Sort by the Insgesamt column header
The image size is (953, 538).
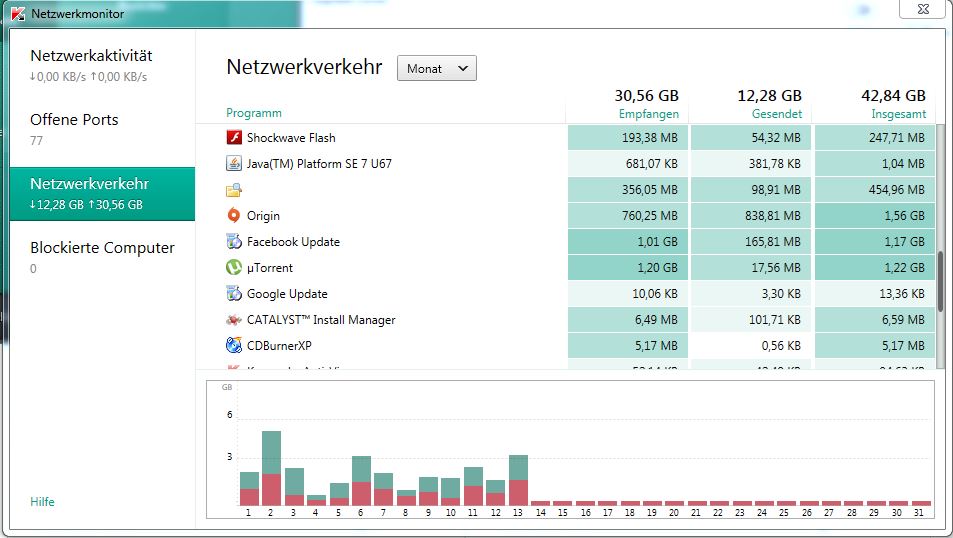click(x=898, y=114)
